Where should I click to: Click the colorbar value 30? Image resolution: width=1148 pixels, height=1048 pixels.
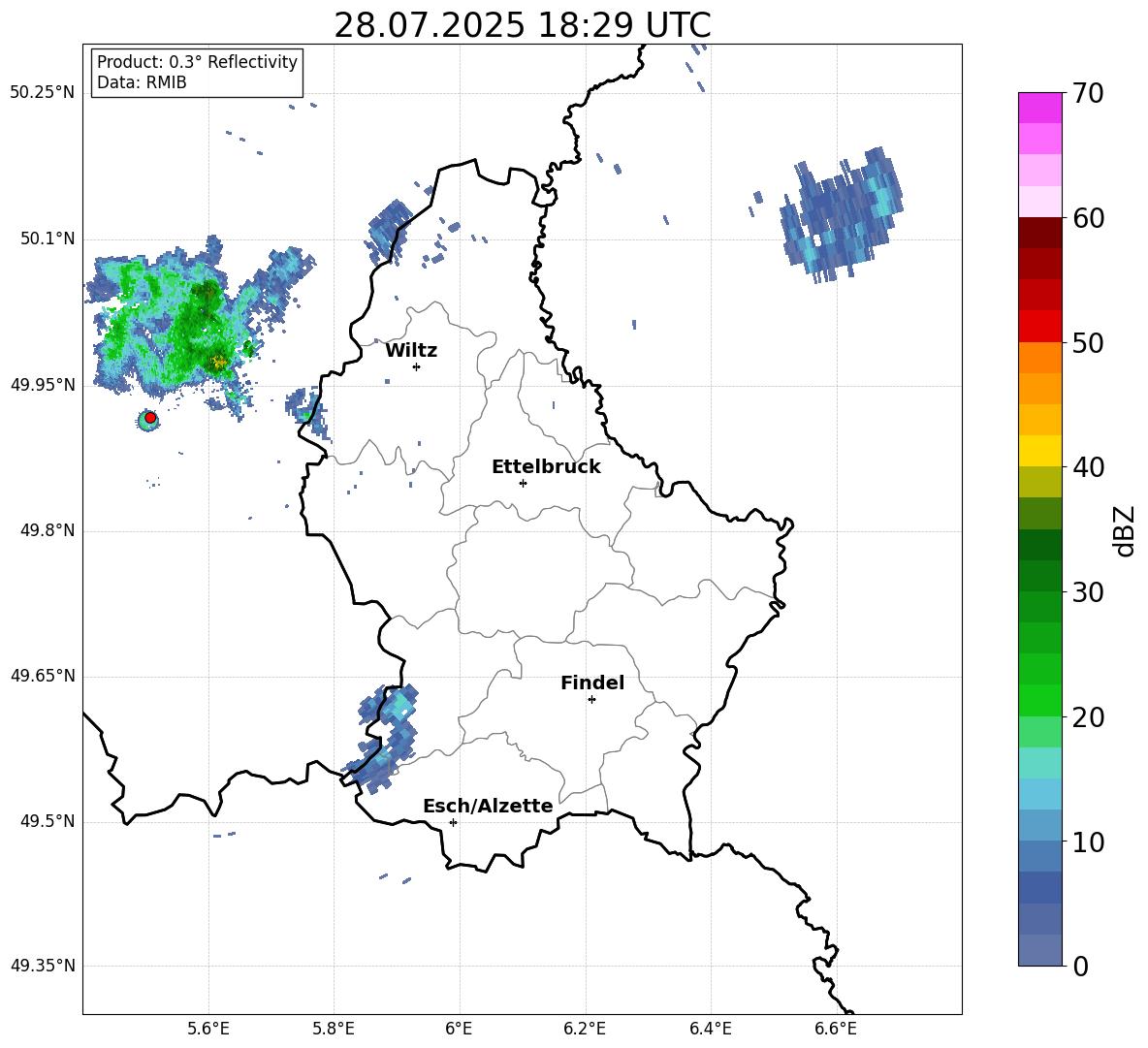pos(1088,592)
